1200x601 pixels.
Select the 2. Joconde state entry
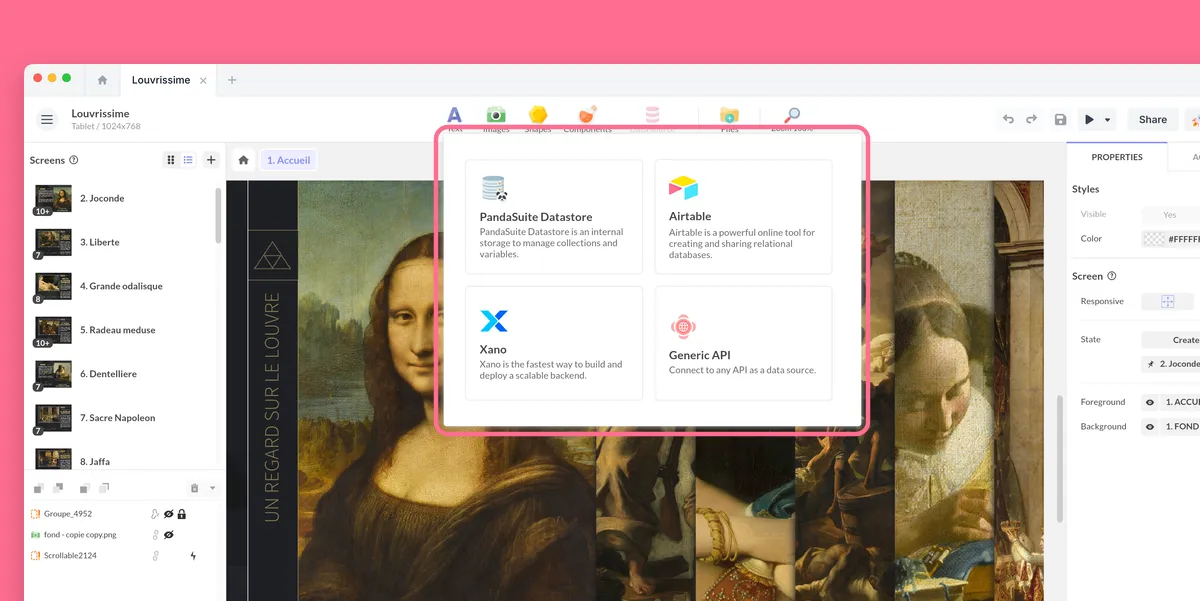[x=1171, y=364]
